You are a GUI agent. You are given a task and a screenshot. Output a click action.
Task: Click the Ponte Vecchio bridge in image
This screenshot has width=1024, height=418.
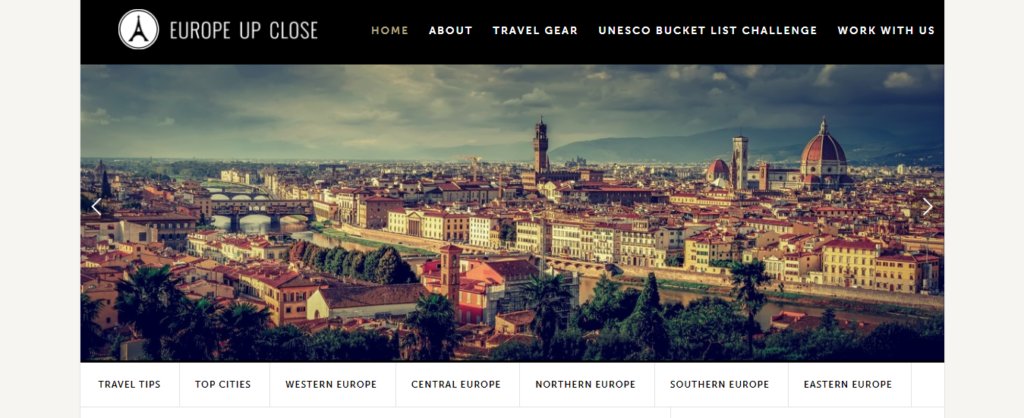point(261,210)
